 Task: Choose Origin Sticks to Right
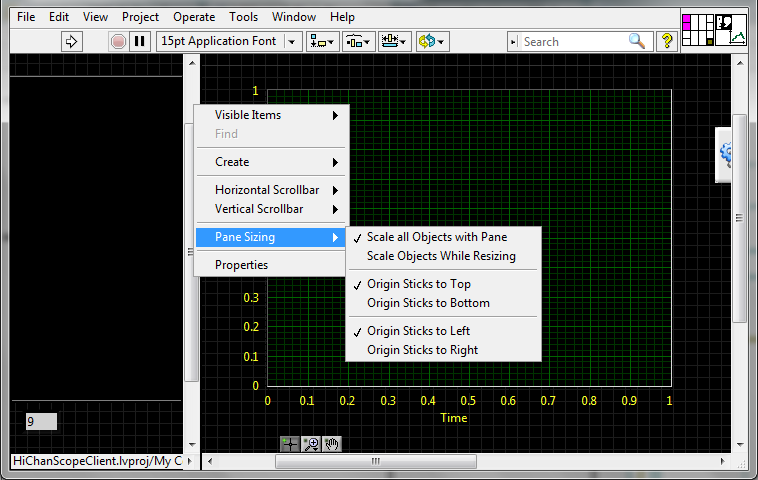(x=422, y=350)
